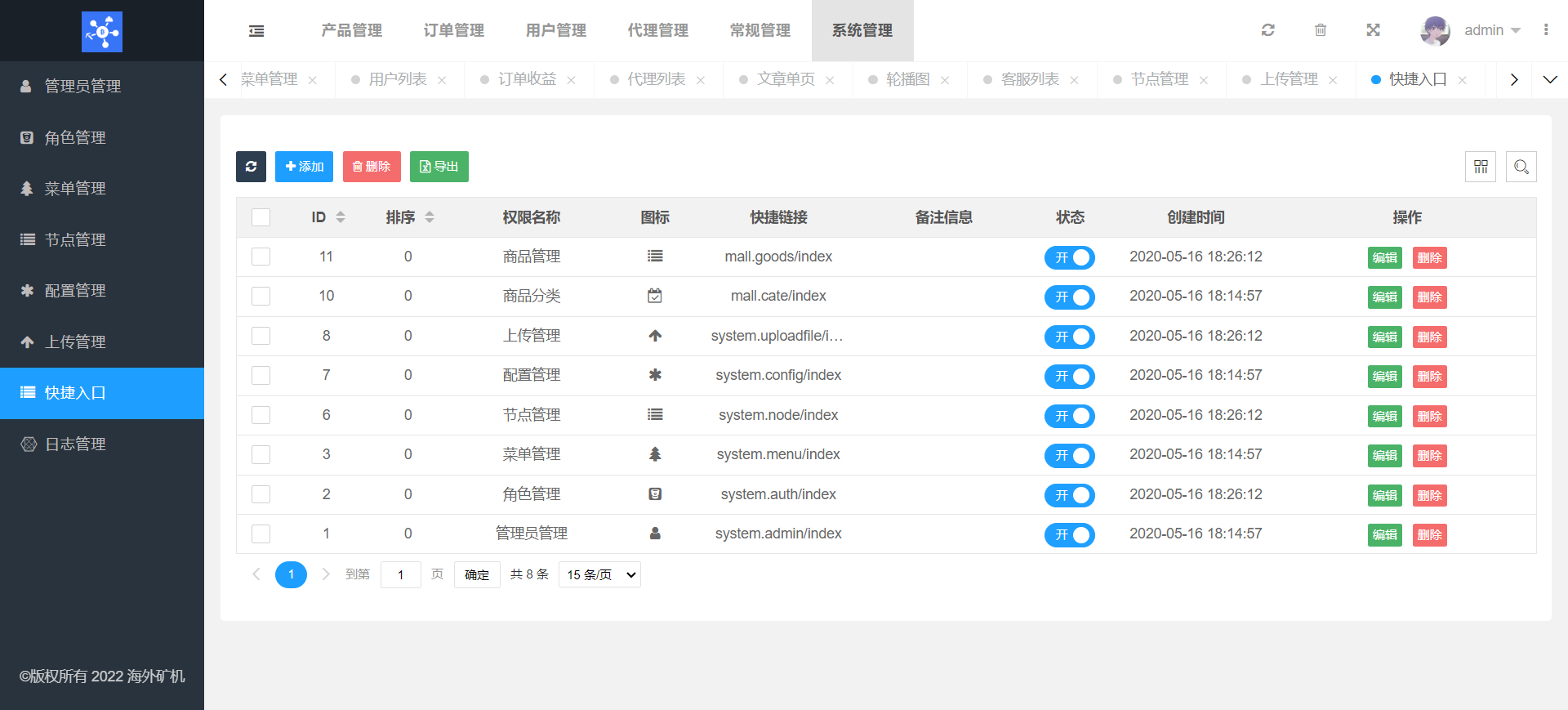Viewport: 1568px width, 710px height.
Task: Click the blue 添加 button
Action: pyautogui.click(x=304, y=167)
